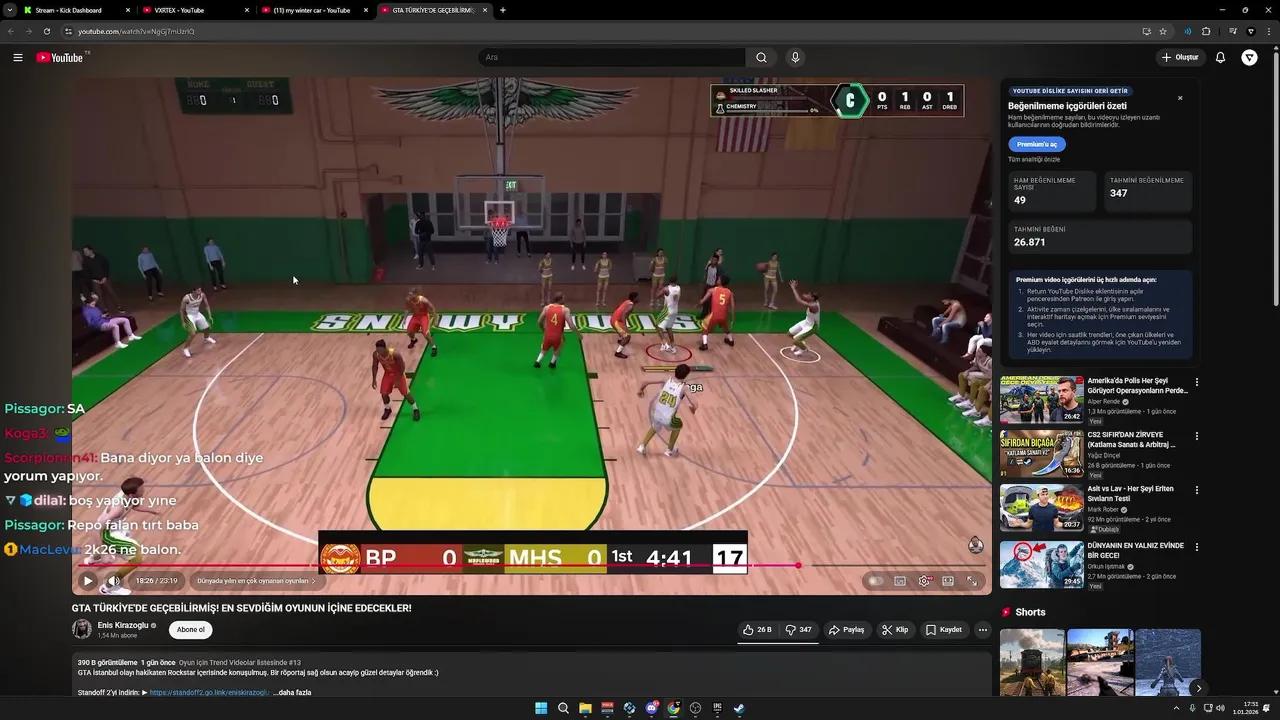Open 'DÜNYANIN EN YALNIZ EVİNDE' video thumbnail
Viewport: 1280px width, 720px height.
1041,564
